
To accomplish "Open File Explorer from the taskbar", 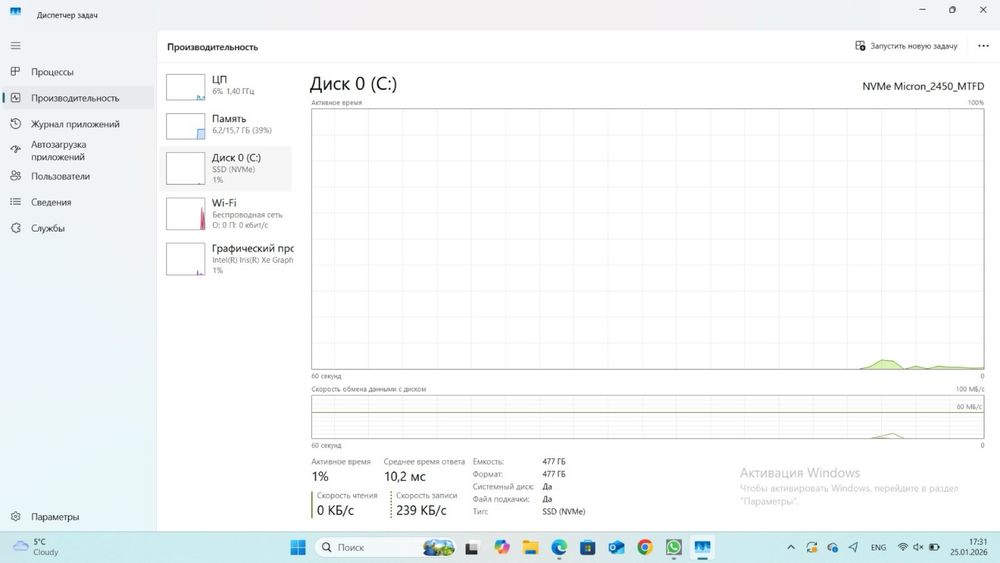I will coord(531,547).
